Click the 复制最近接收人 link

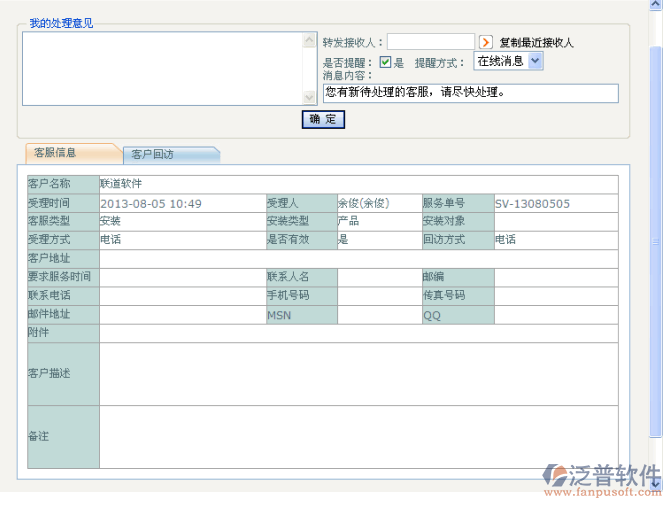pyautogui.click(x=536, y=43)
